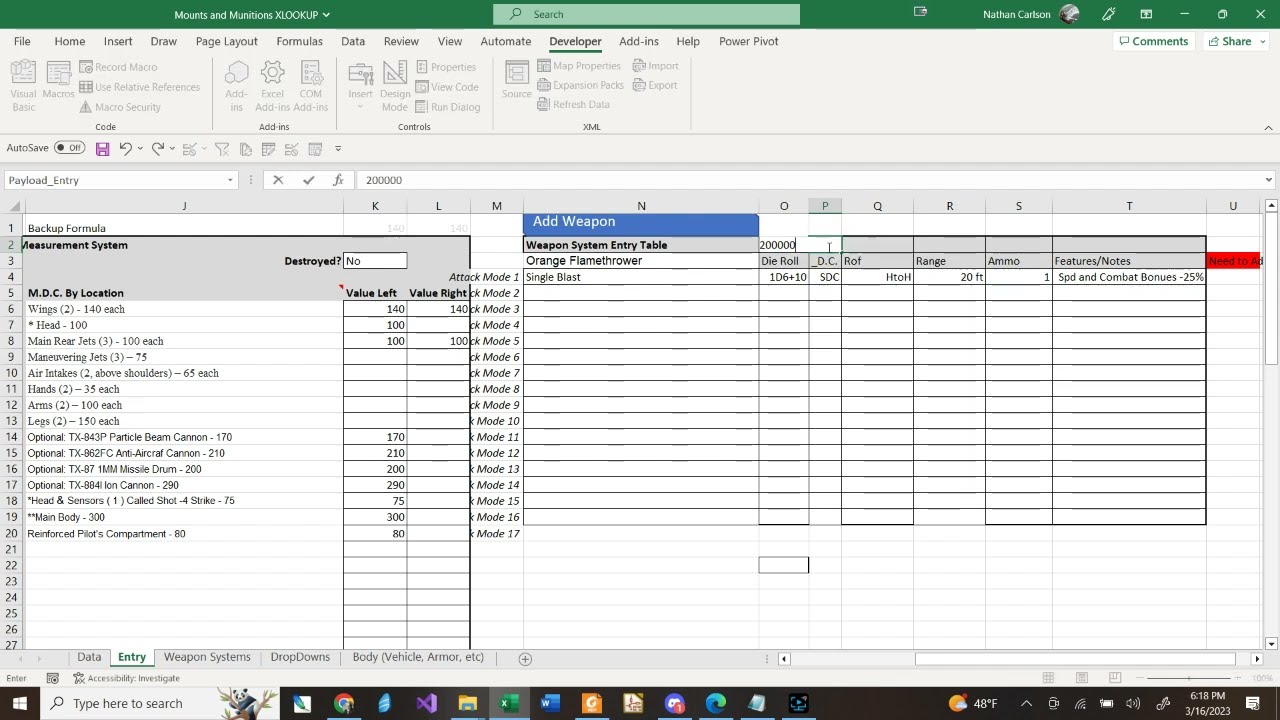The width and height of the screenshot is (1280, 720).
Task: Open the XML Source pane
Action: 517,80
